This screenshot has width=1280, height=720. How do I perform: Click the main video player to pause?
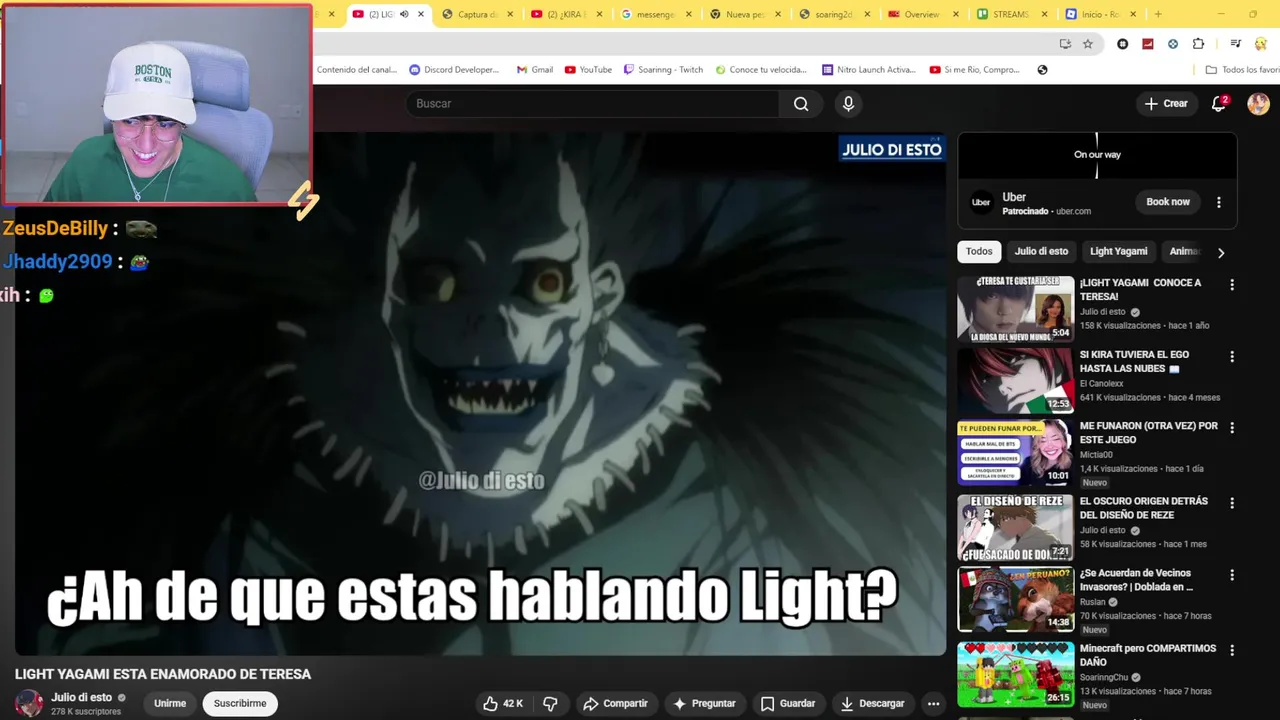point(480,393)
